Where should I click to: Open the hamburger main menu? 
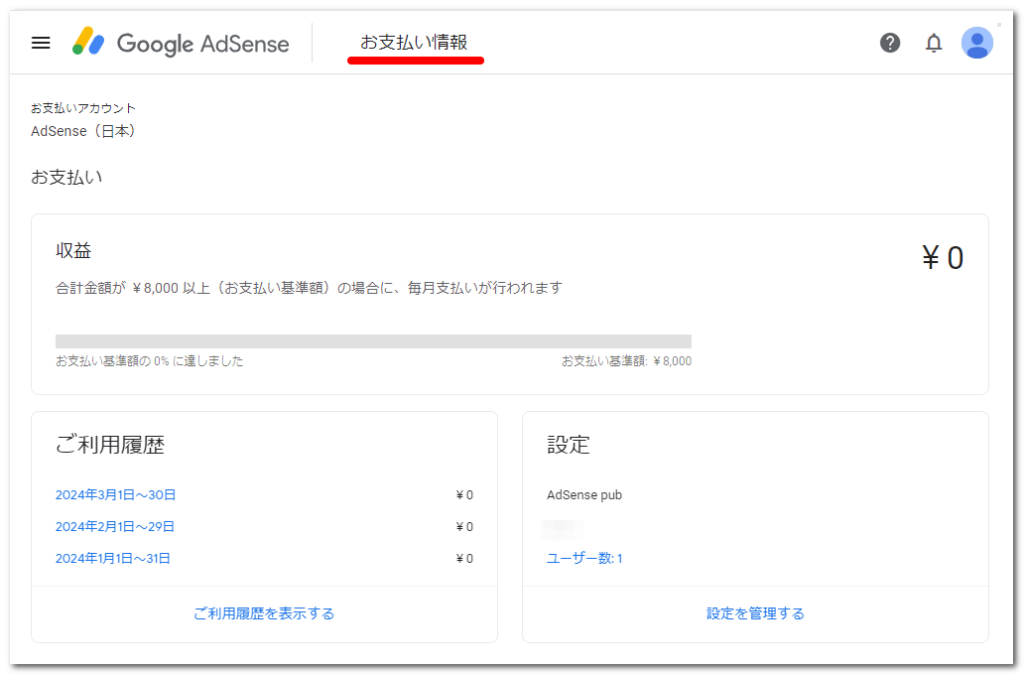pos(40,43)
